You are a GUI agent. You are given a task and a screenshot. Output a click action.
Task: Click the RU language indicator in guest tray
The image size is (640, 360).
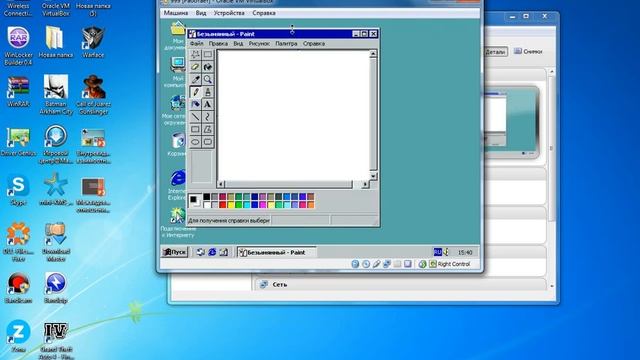[438, 252]
